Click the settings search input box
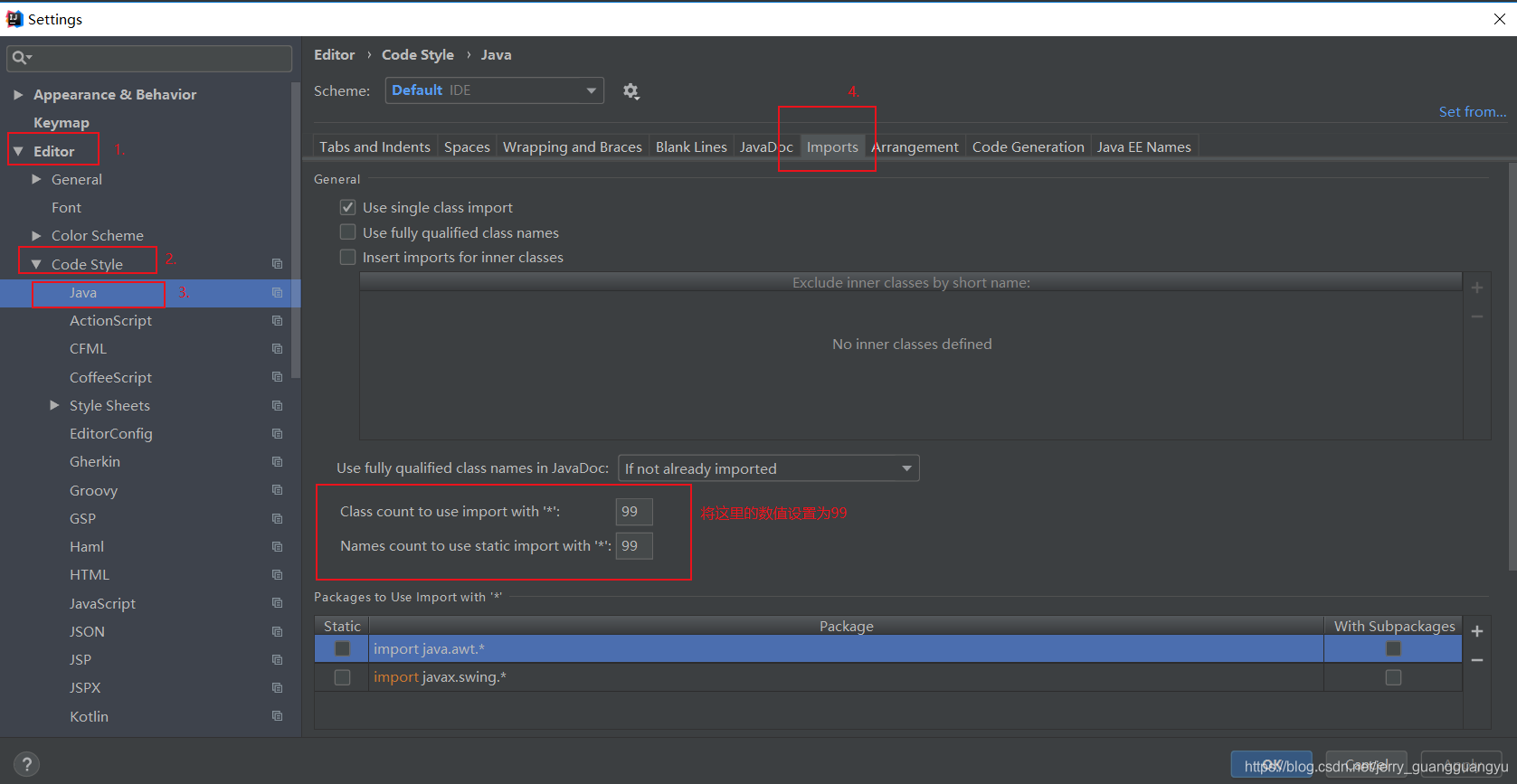Viewport: 1517px width, 784px height. [149, 58]
